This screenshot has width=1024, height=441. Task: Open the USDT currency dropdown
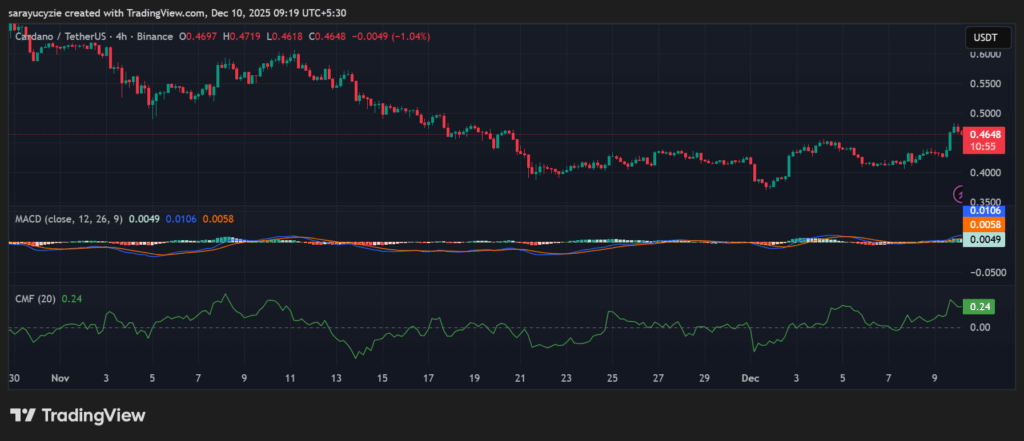[980, 38]
